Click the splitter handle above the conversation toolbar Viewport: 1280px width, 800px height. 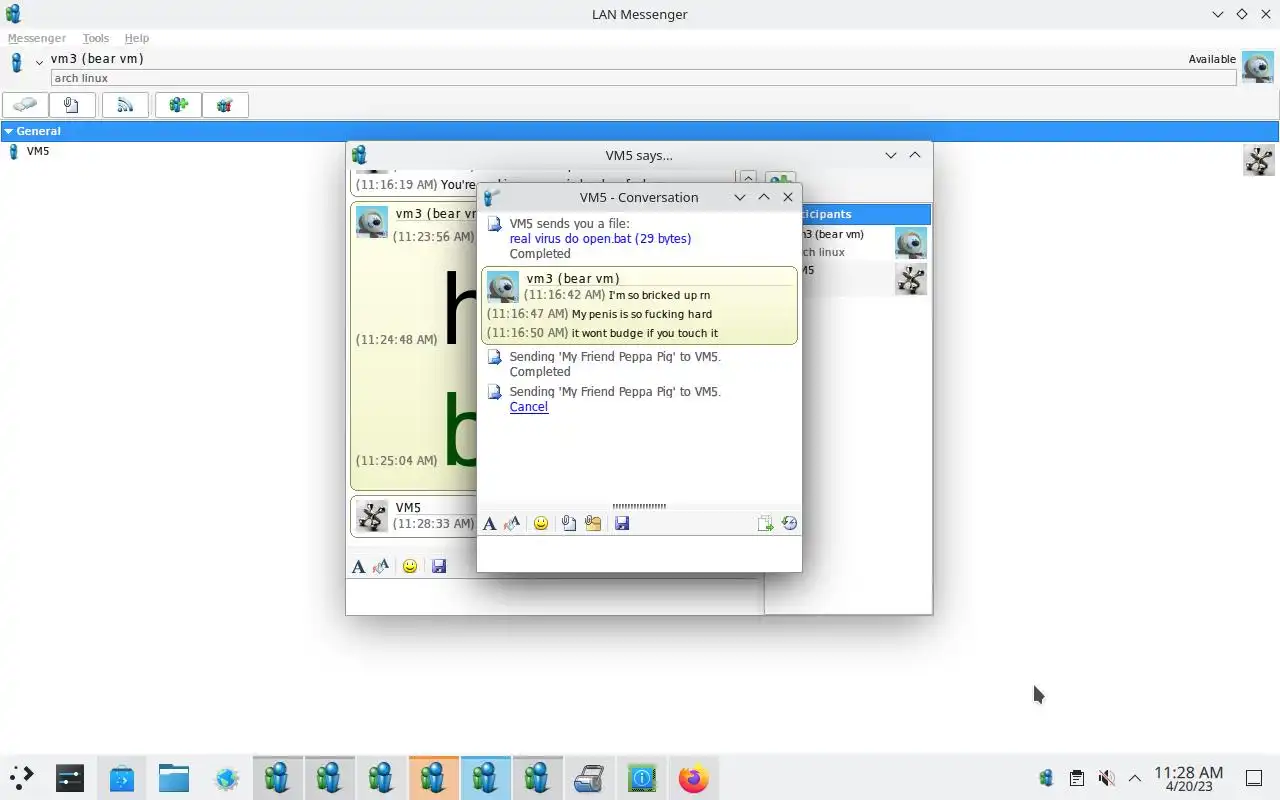coord(639,506)
